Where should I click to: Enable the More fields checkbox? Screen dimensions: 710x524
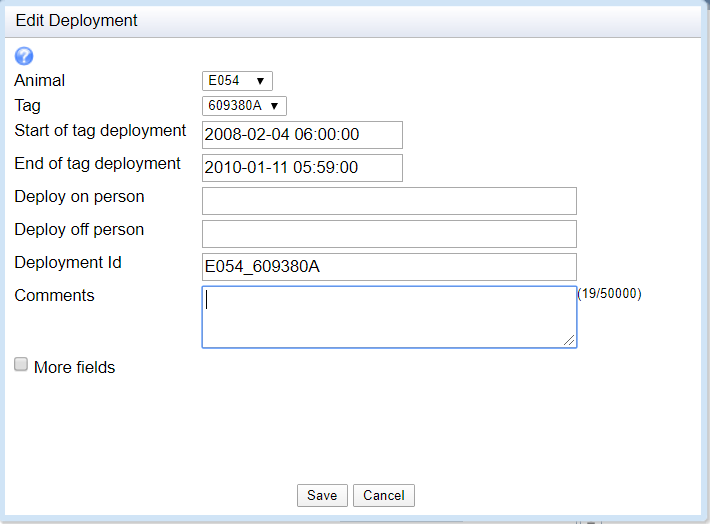point(21,364)
